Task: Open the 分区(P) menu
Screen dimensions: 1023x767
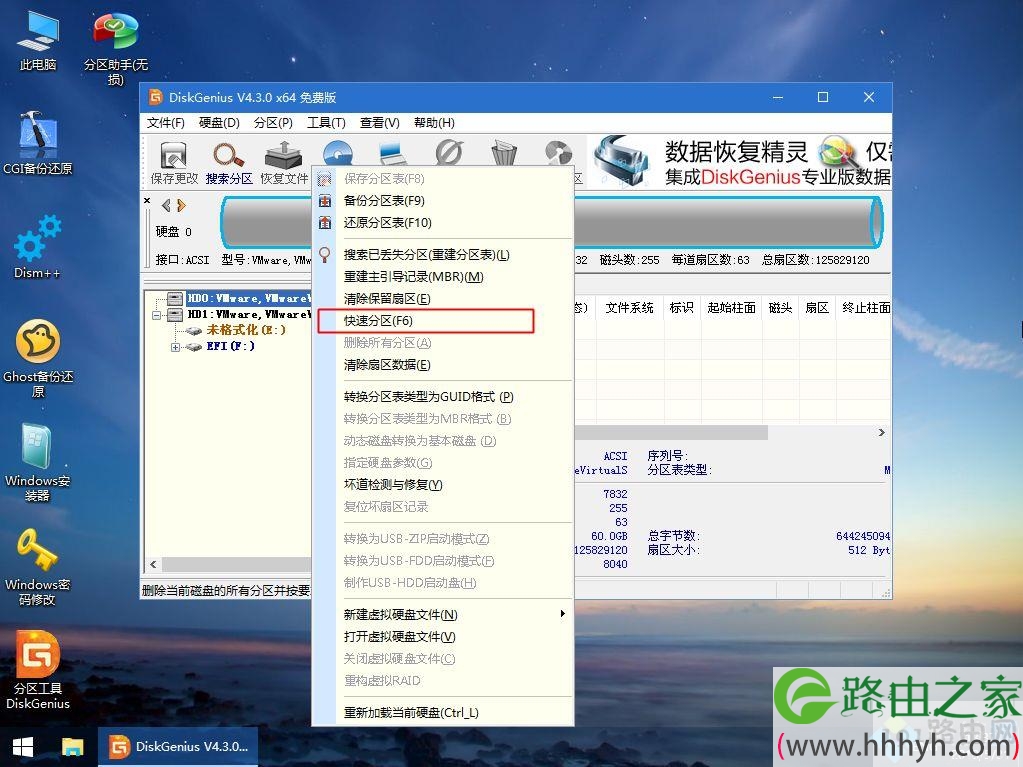Action: click(x=273, y=123)
